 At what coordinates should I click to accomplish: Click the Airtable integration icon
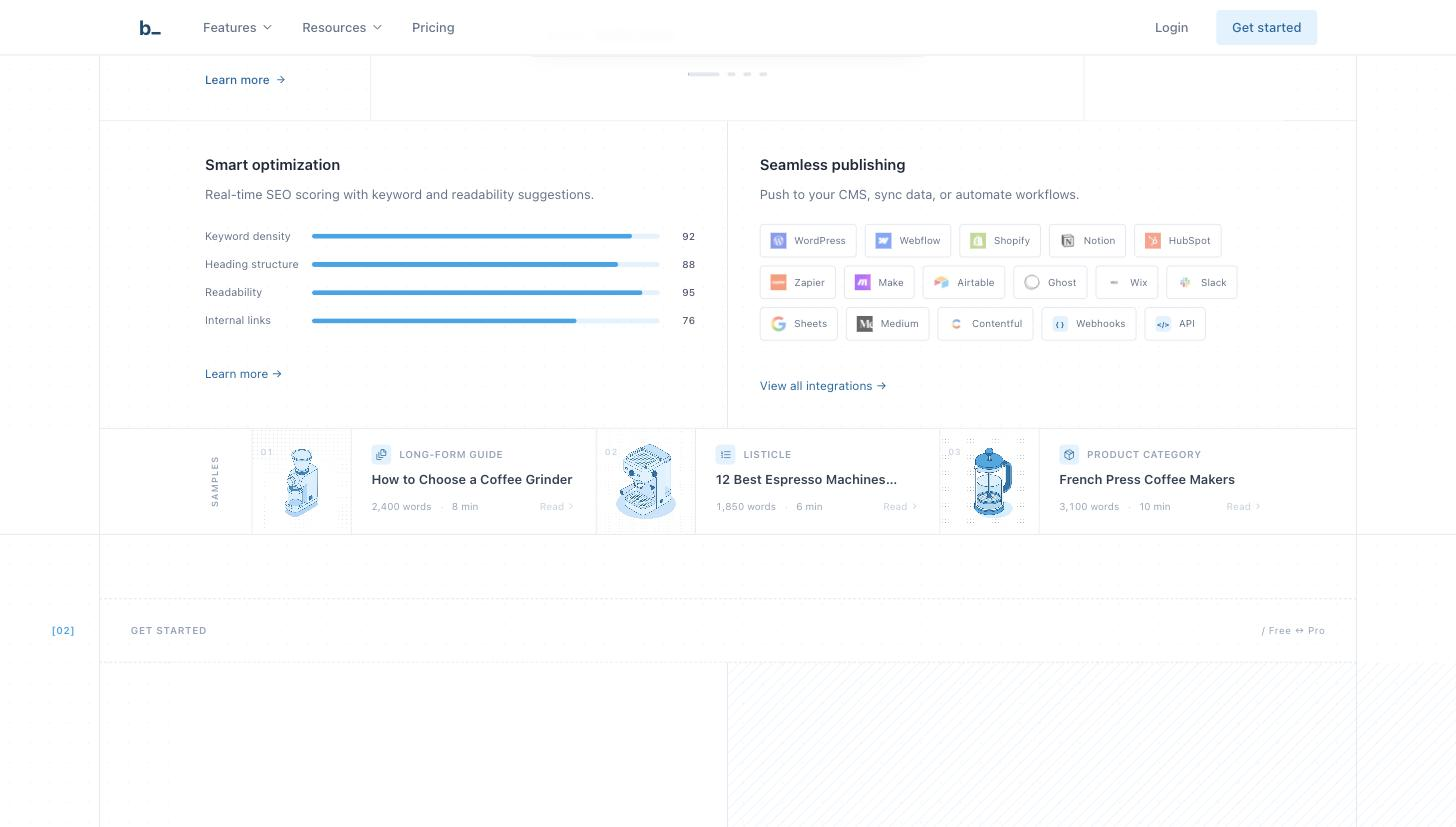point(942,283)
